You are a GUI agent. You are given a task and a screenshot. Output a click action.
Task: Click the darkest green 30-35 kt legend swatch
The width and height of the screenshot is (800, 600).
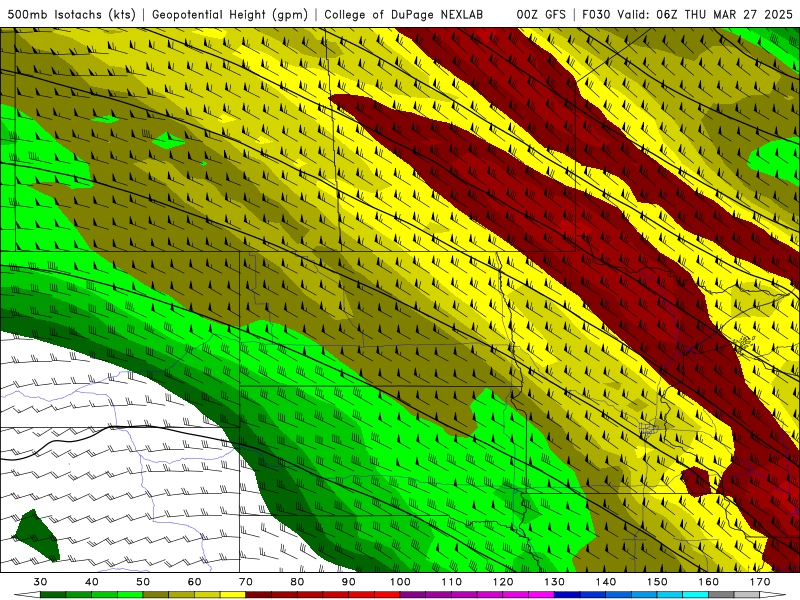pyautogui.click(x=53, y=595)
